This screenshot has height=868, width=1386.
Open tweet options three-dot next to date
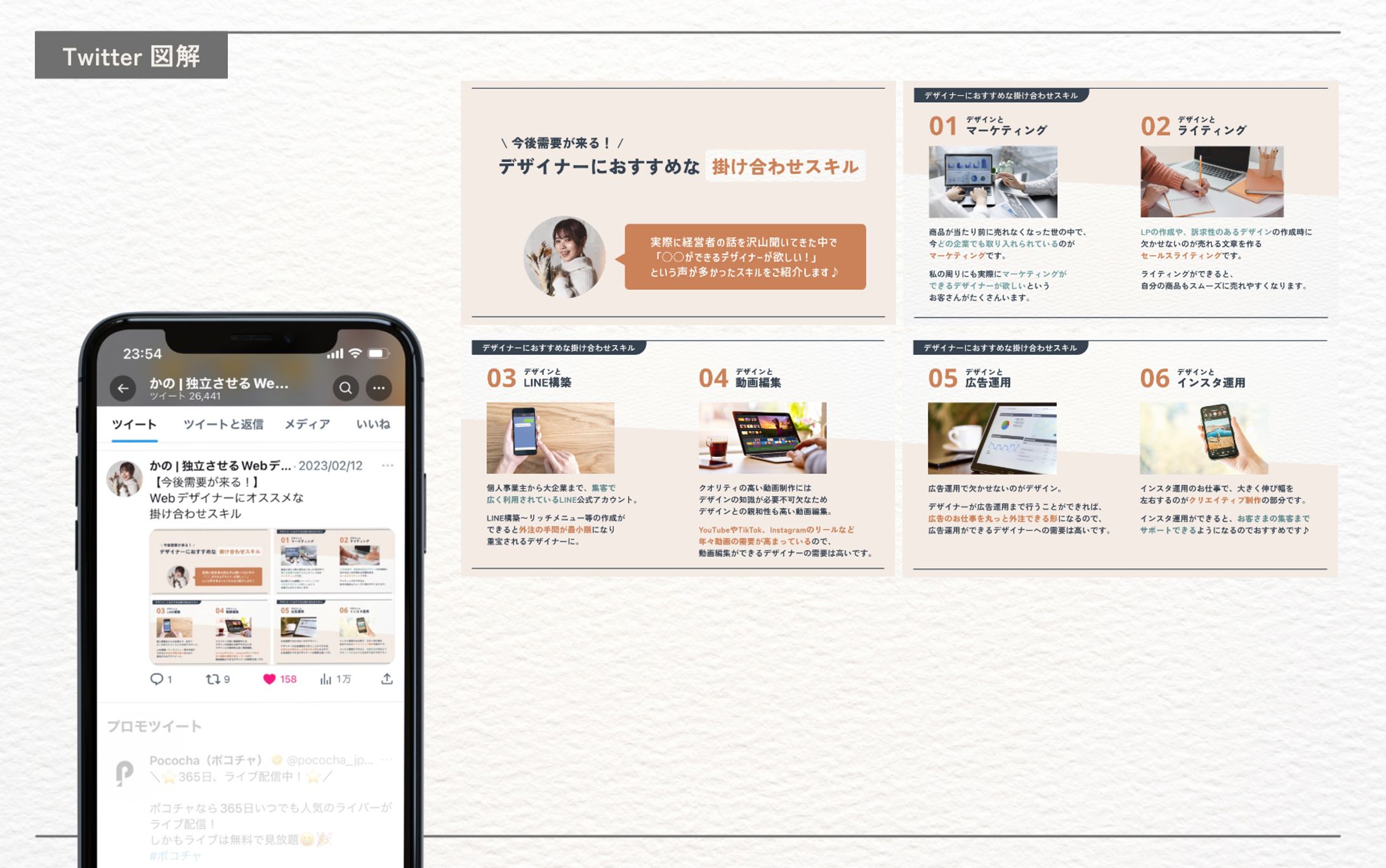pos(388,466)
